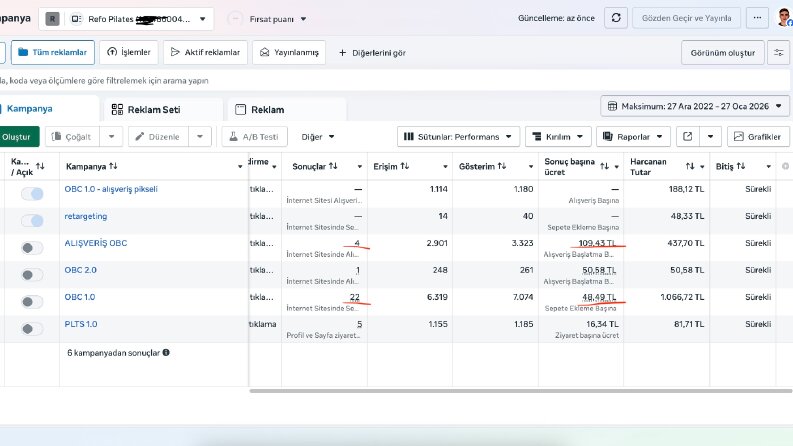Click the Çoğalt button
The height and width of the screenshot is (446, 793).
(73, 137)
